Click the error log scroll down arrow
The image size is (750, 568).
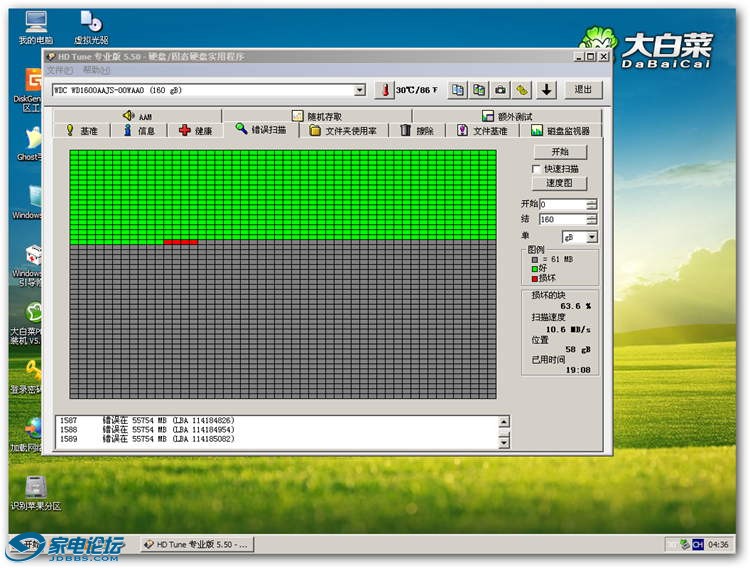click(x=504, y=443)
